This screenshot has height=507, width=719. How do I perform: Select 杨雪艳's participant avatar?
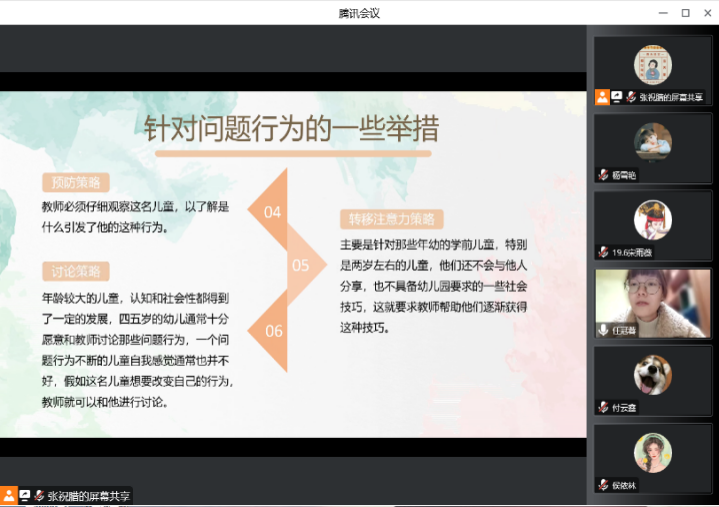653,141
